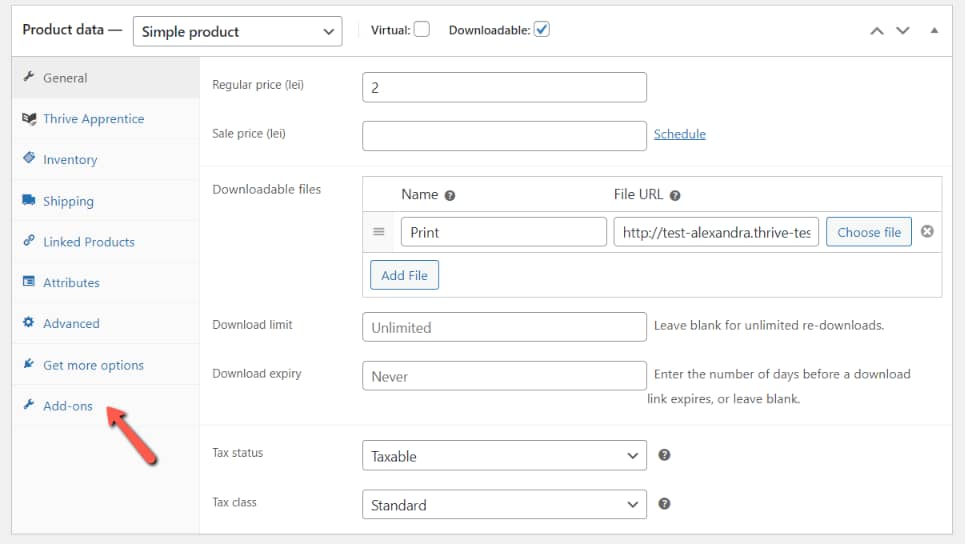965x544 pixels.
Task: Open the Add-ons tab
Action: (67, 406)
